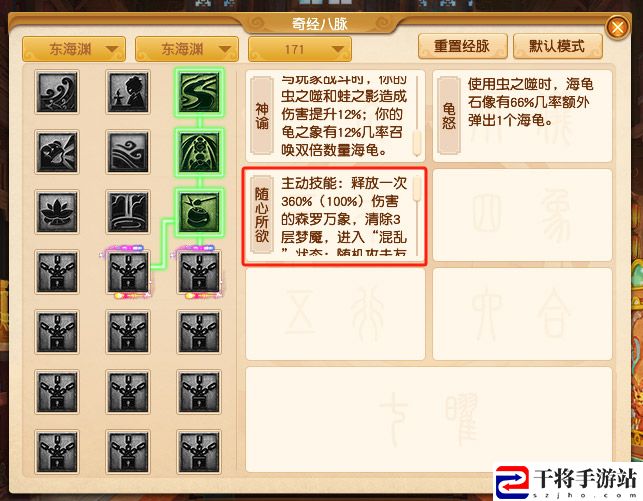Click the 重置经脉 button
This screenshot has width=643, height=501.
(463, 46)
